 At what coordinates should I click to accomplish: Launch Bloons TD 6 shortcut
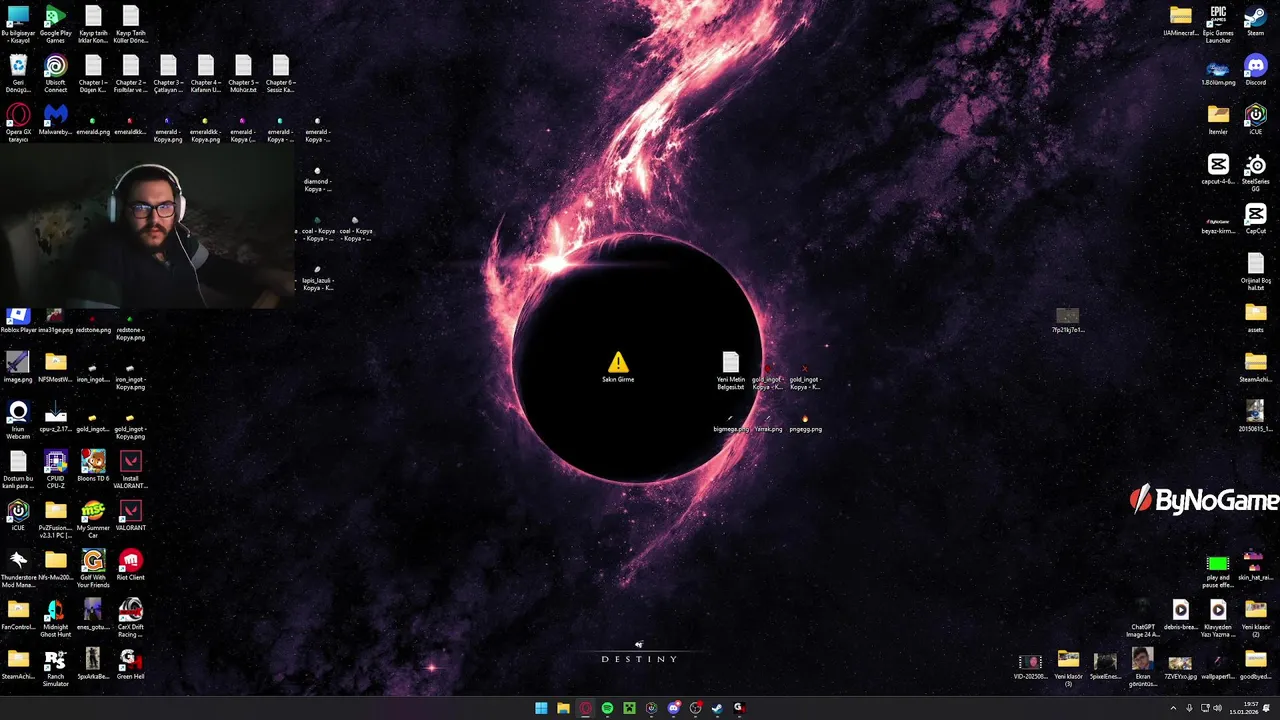93,467
